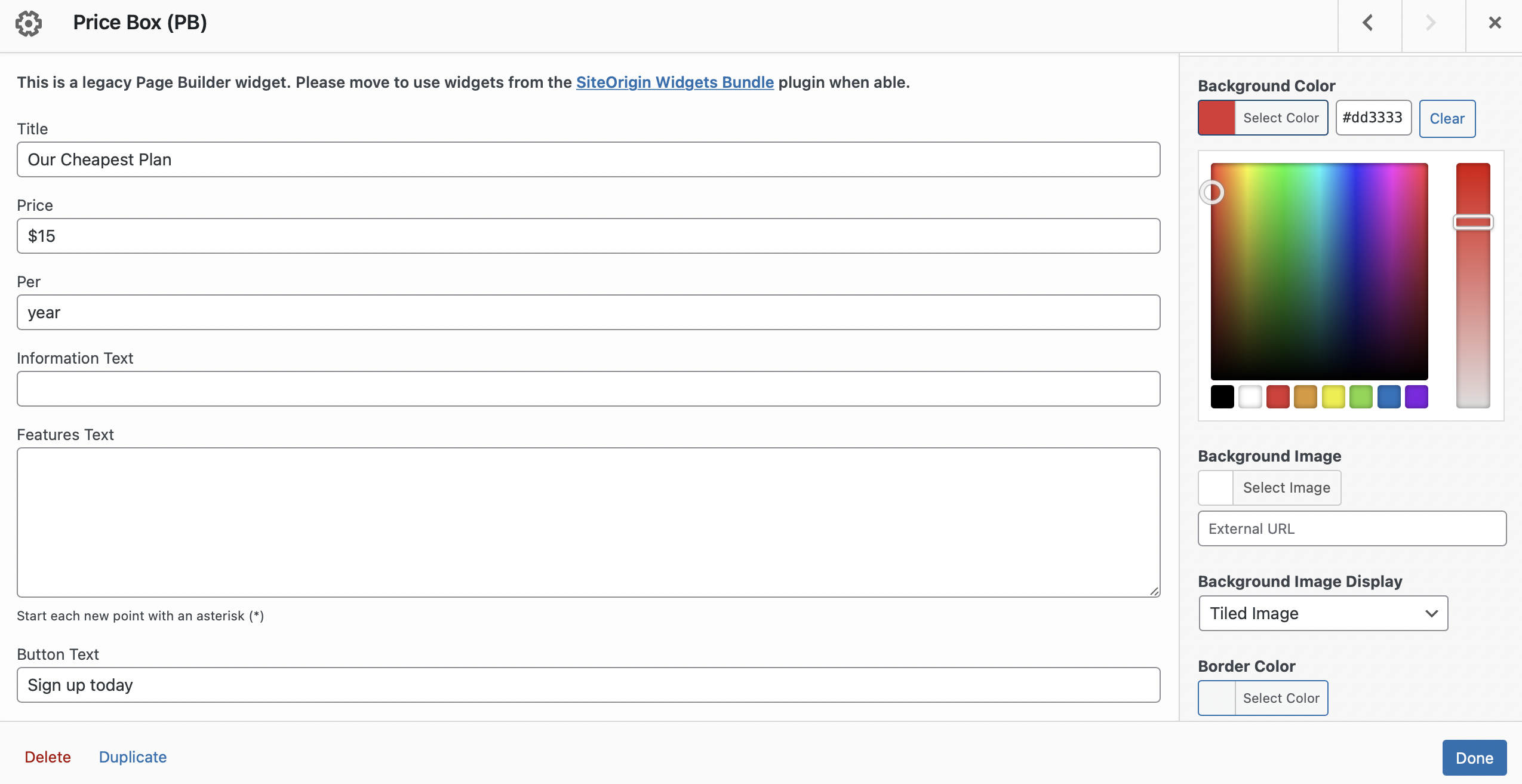Click the color saturation slider handle
Screen dimensions: 1522x784
point(1472,222)
